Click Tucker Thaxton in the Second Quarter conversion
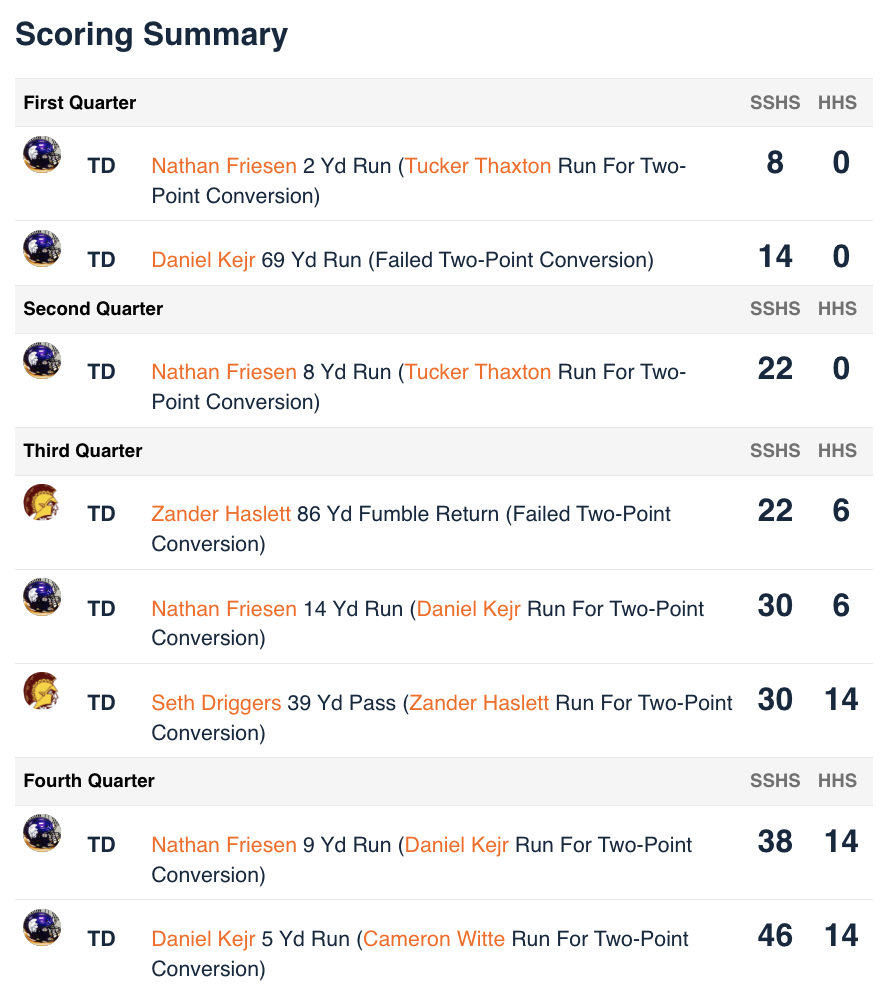The image size is (896, 998). click(x=478, y=372)
